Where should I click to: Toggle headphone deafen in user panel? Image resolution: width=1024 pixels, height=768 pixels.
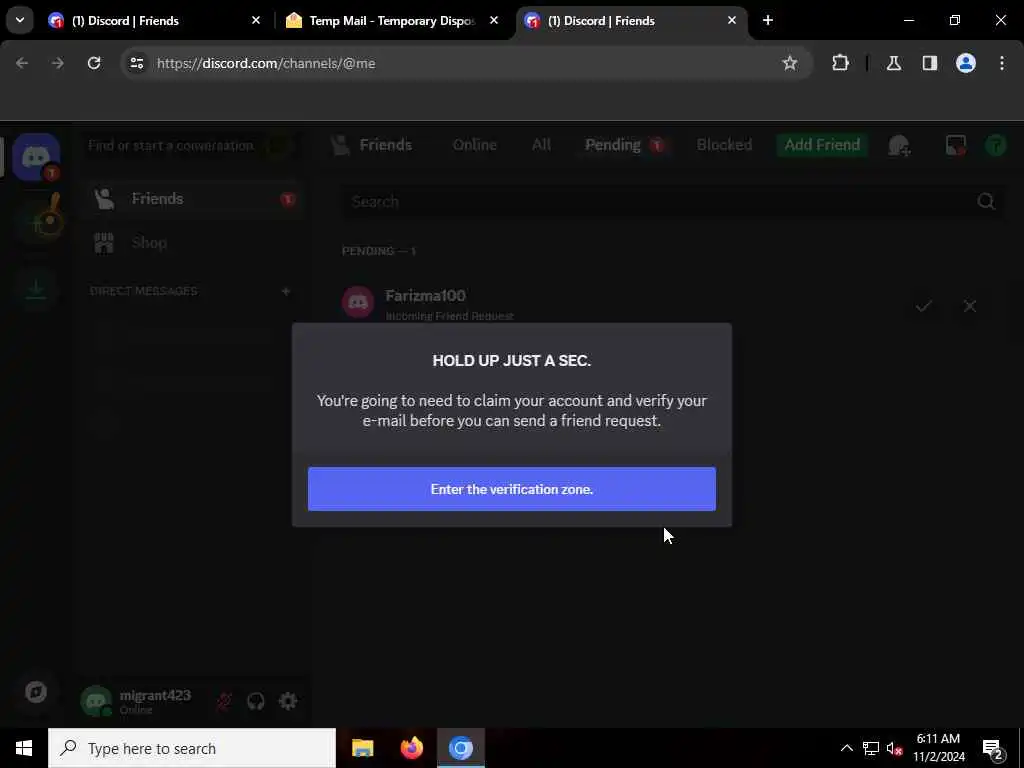click(255, 701)
